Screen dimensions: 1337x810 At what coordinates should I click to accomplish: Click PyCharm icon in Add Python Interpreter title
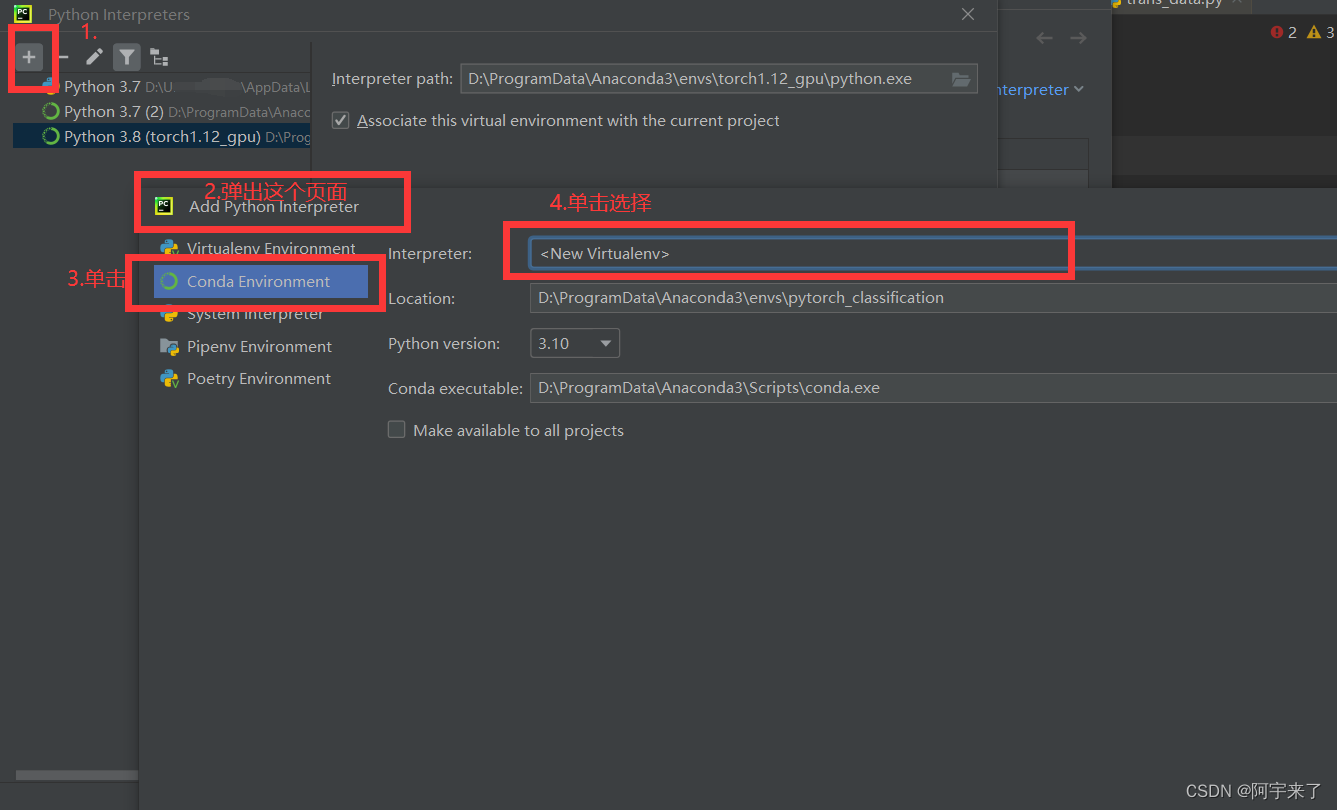coord(164,207)
